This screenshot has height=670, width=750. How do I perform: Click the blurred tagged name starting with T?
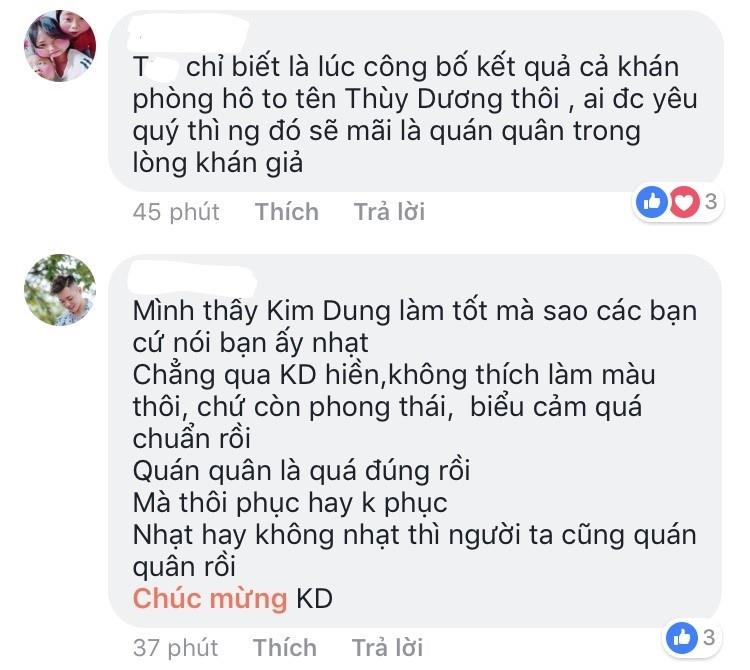coord(155,67)
